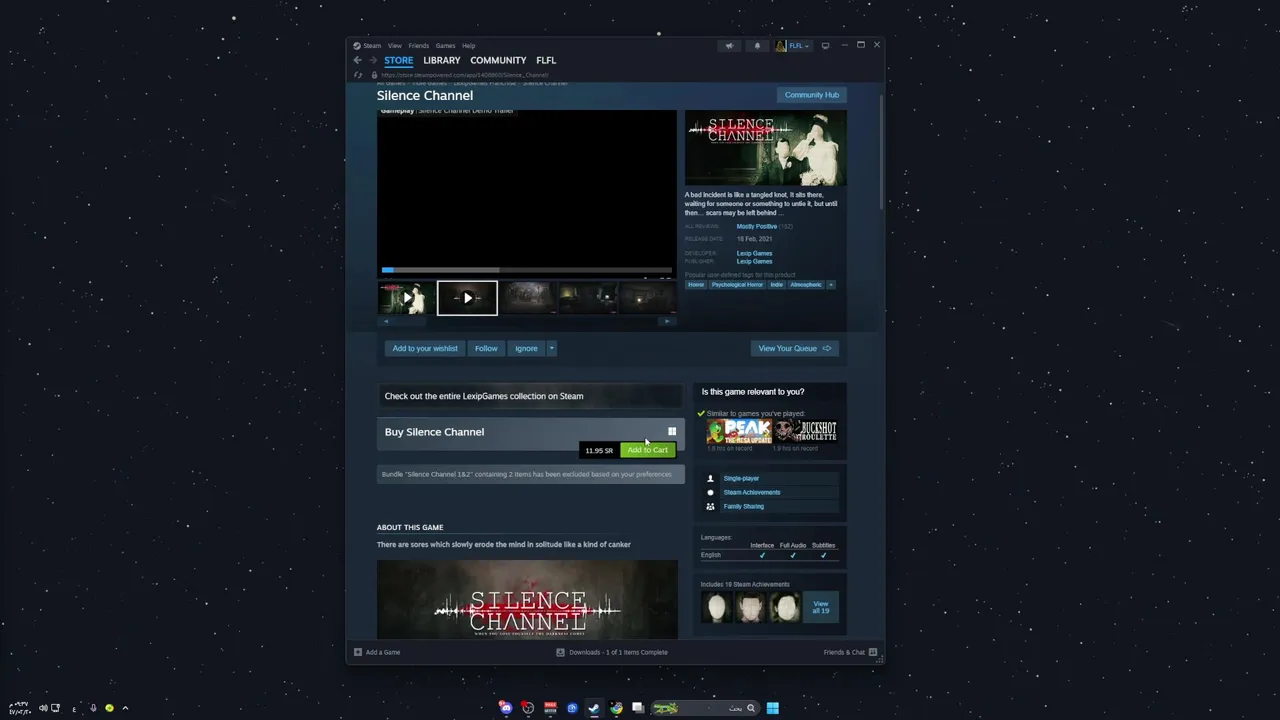Click the Family Sharing people icon
This screenshot has width=1280, height=720.
tap(711, 506)
